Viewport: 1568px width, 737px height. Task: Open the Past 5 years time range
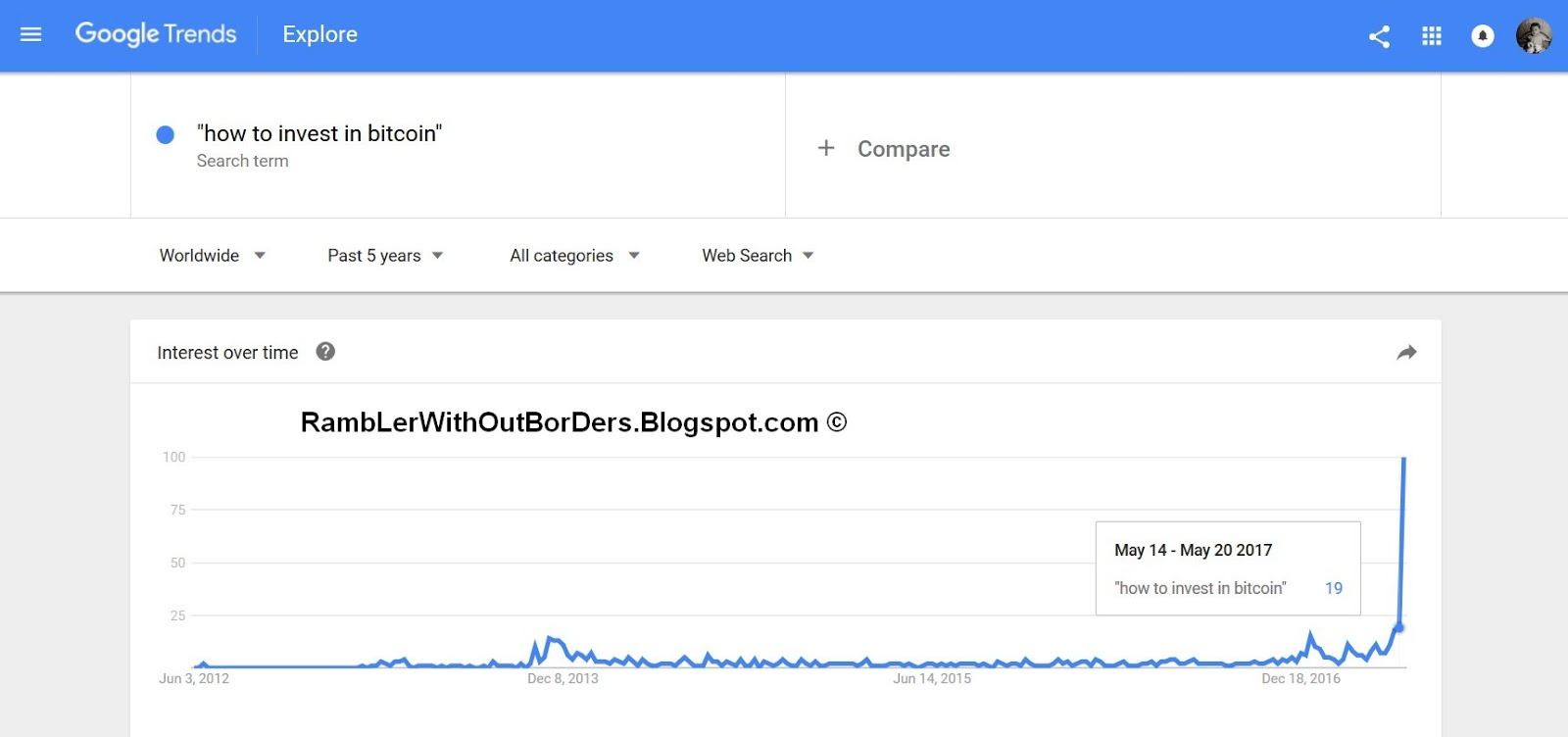(x=385, y=256)
